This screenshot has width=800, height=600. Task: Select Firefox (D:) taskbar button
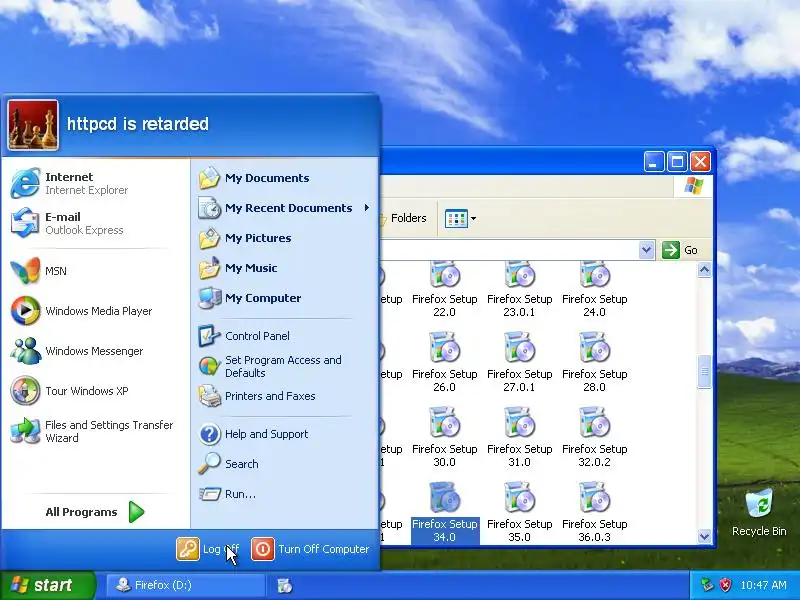point(186,585)
